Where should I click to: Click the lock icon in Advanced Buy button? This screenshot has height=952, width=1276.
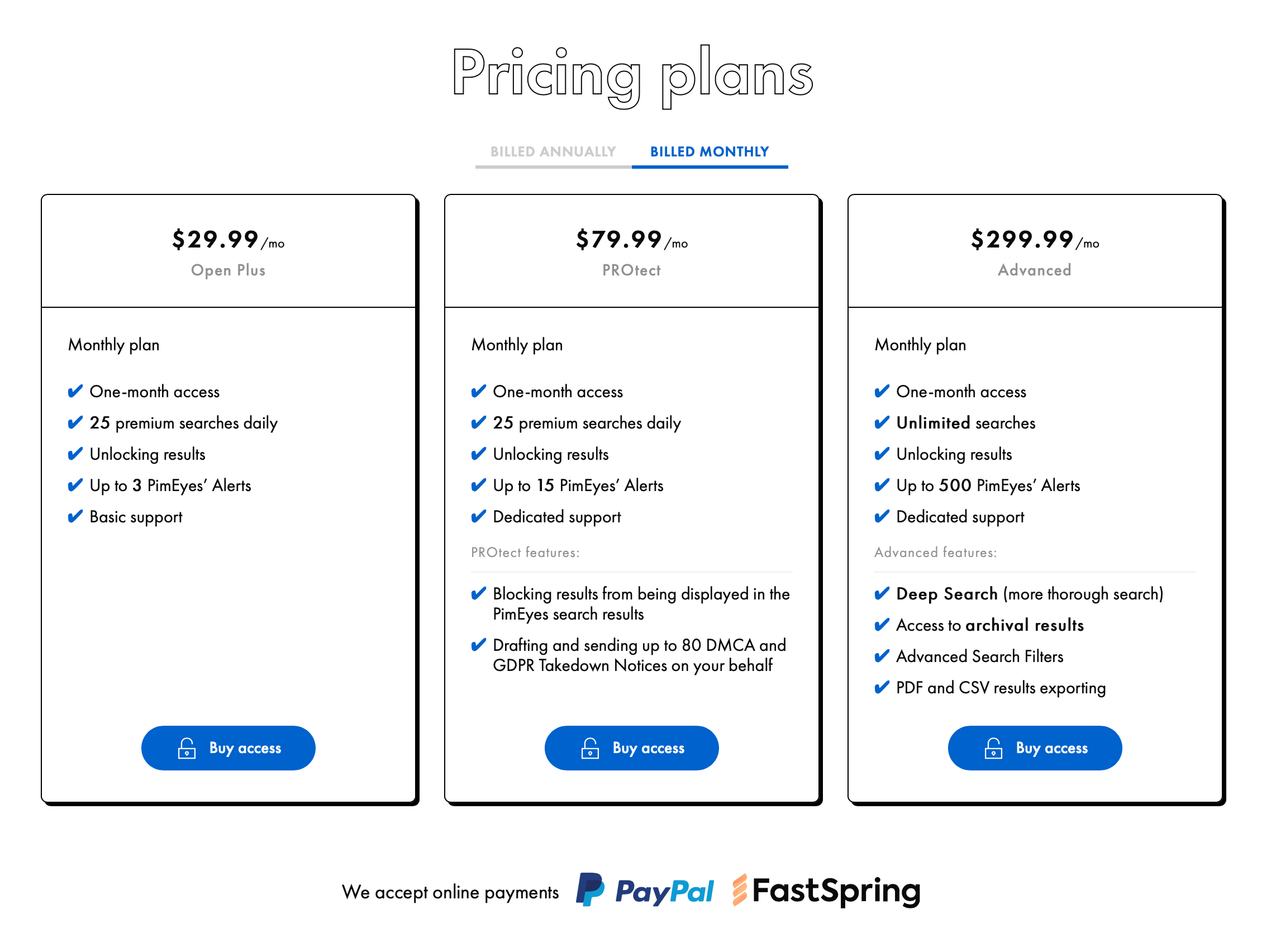tap(994, 748)
